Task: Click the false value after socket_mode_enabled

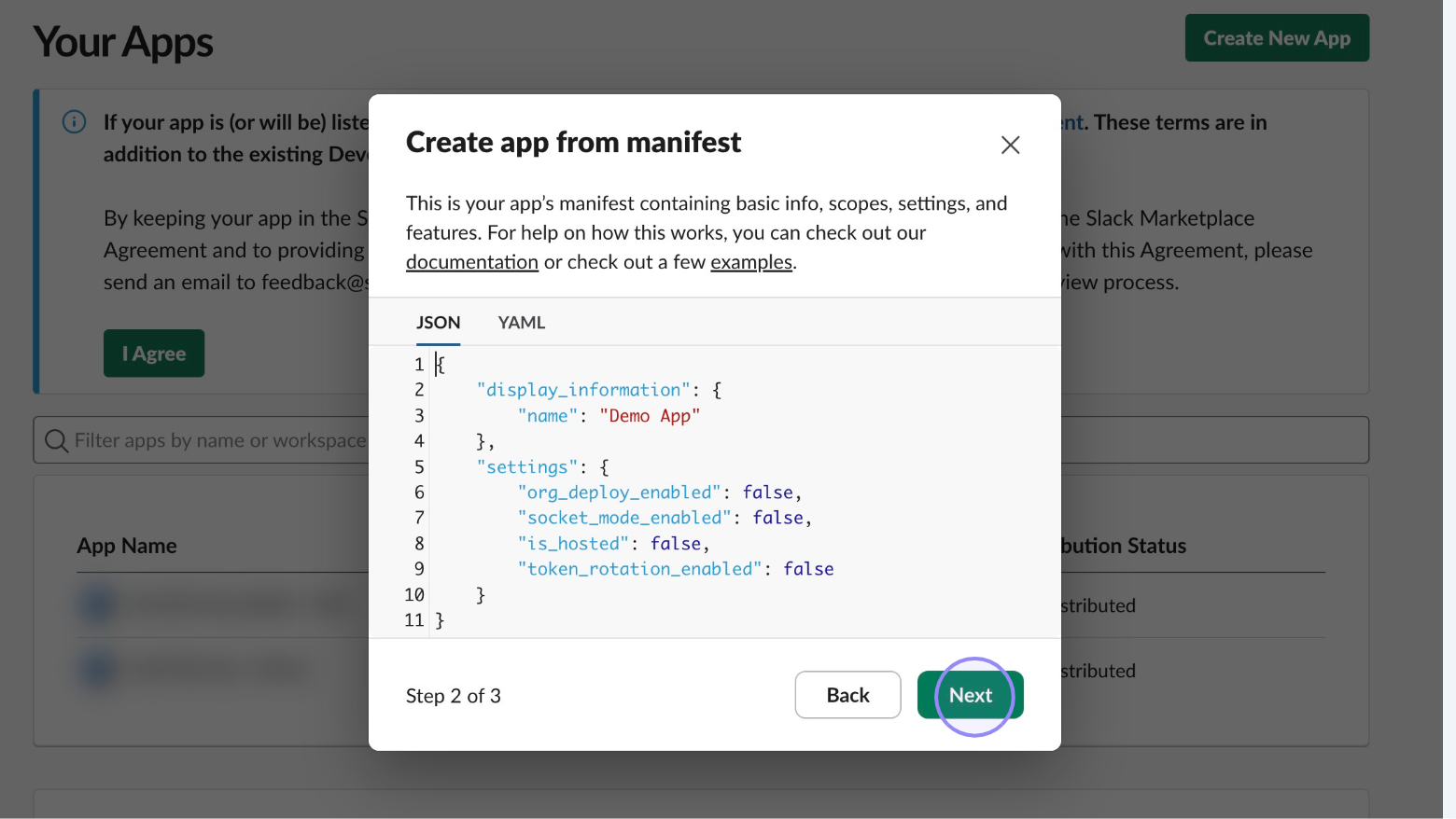Action: click(x=777, y=518)
